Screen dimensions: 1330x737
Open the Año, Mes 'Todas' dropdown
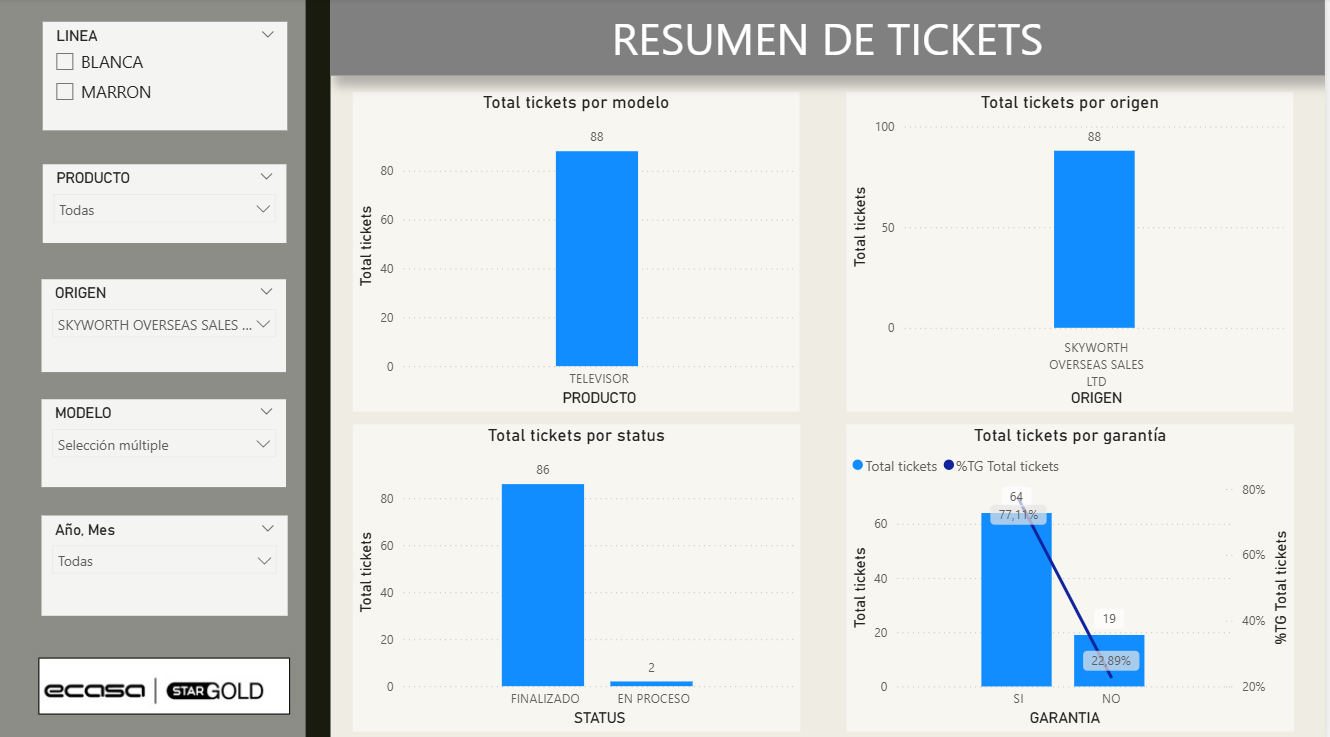pyautogui.click(x=164, y=561)
